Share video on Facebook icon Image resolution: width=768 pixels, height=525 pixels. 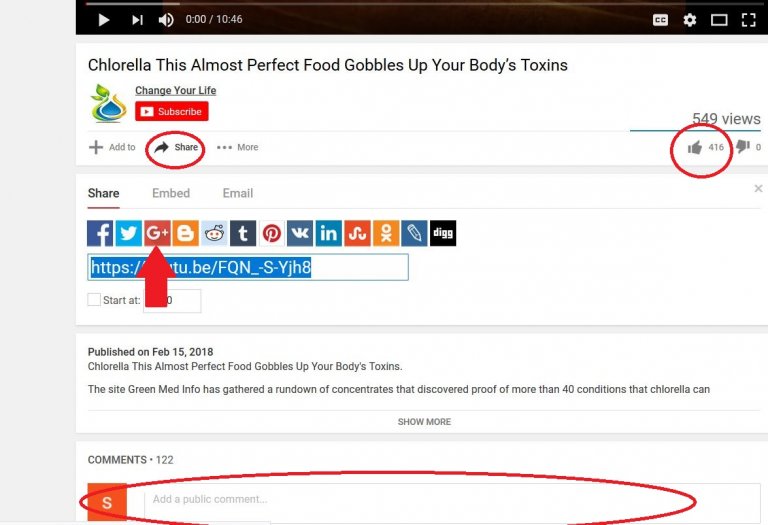coord(100,233)
